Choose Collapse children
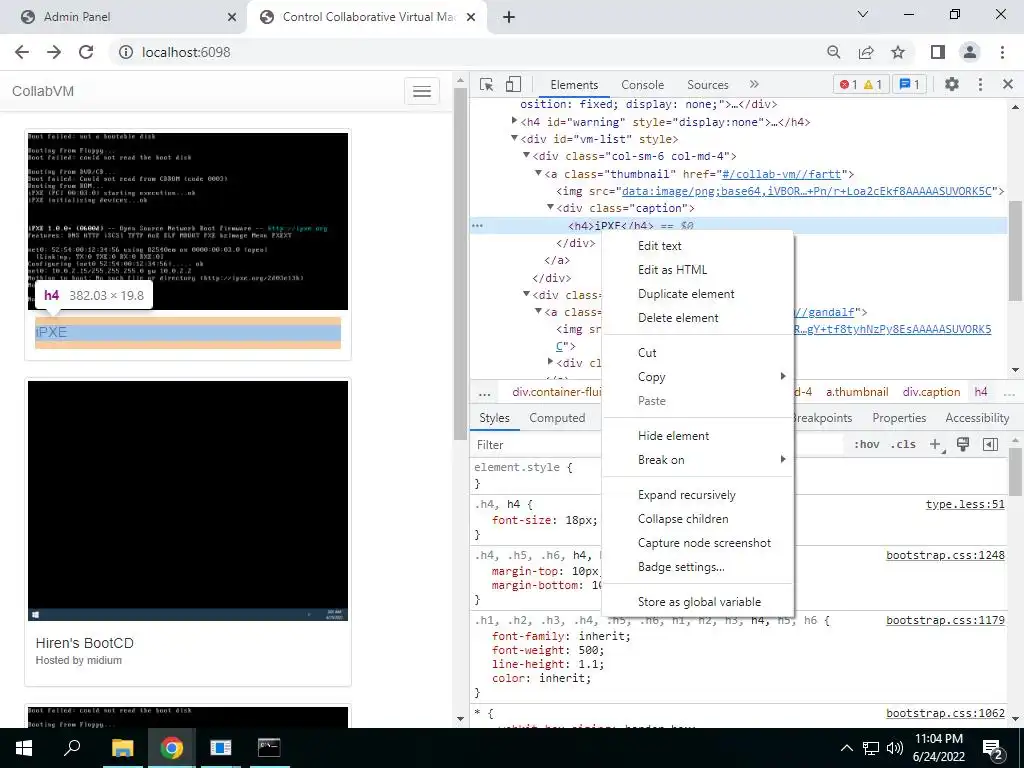Viewport: 1024px width, 768px height. pos(697,519)
